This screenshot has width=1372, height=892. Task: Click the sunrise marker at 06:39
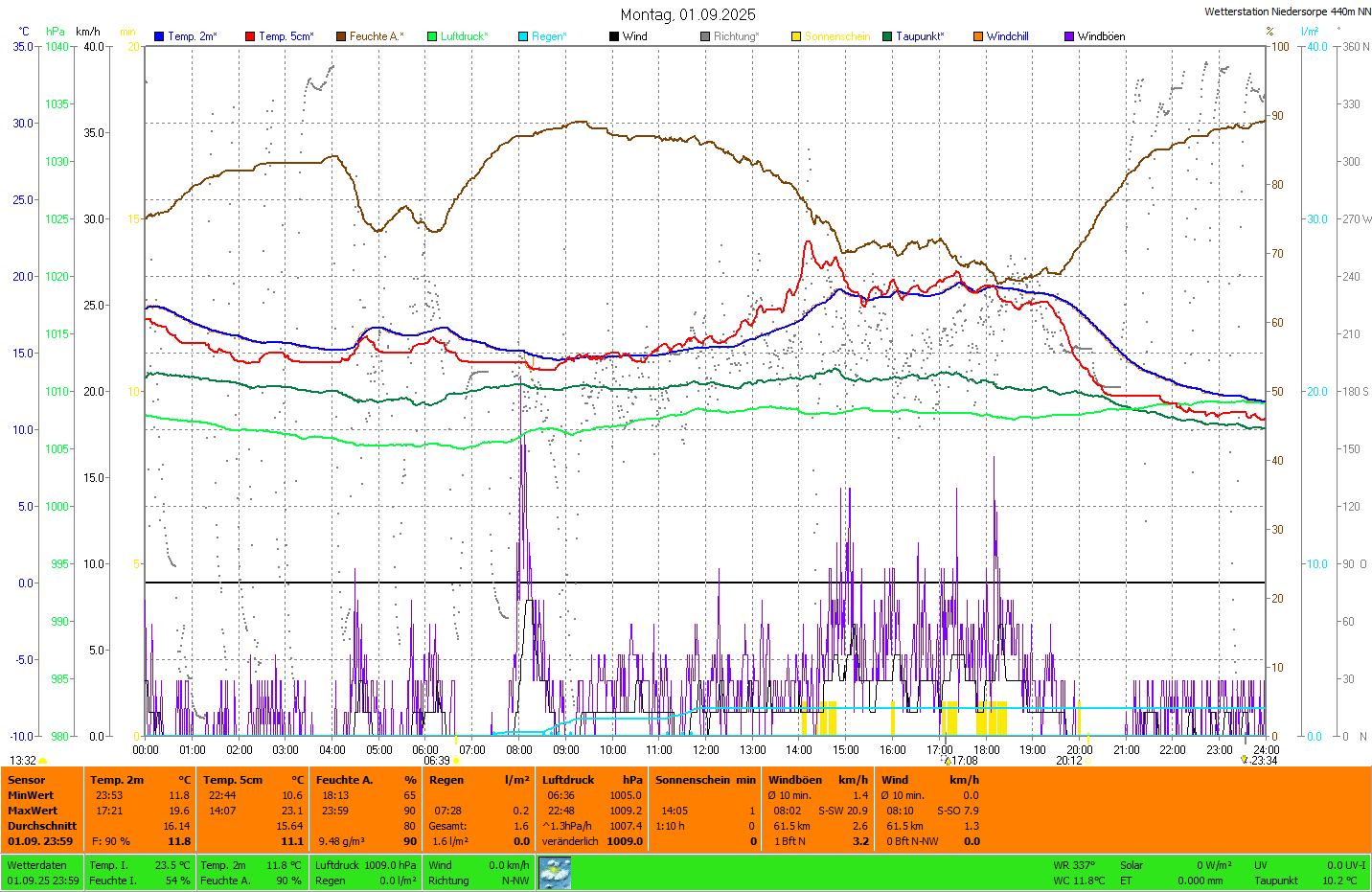pyautogui.click(x=456, y=761)
